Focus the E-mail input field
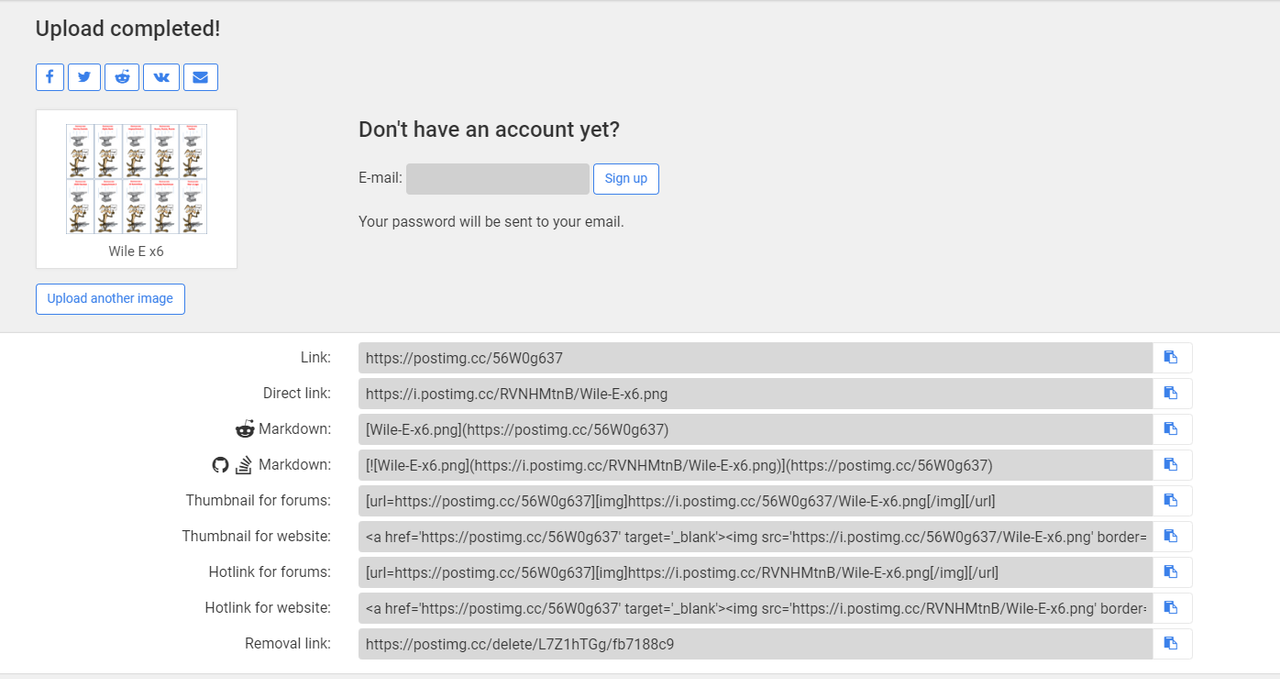Viewport: 1280px width, 679px height. [497, 178]
